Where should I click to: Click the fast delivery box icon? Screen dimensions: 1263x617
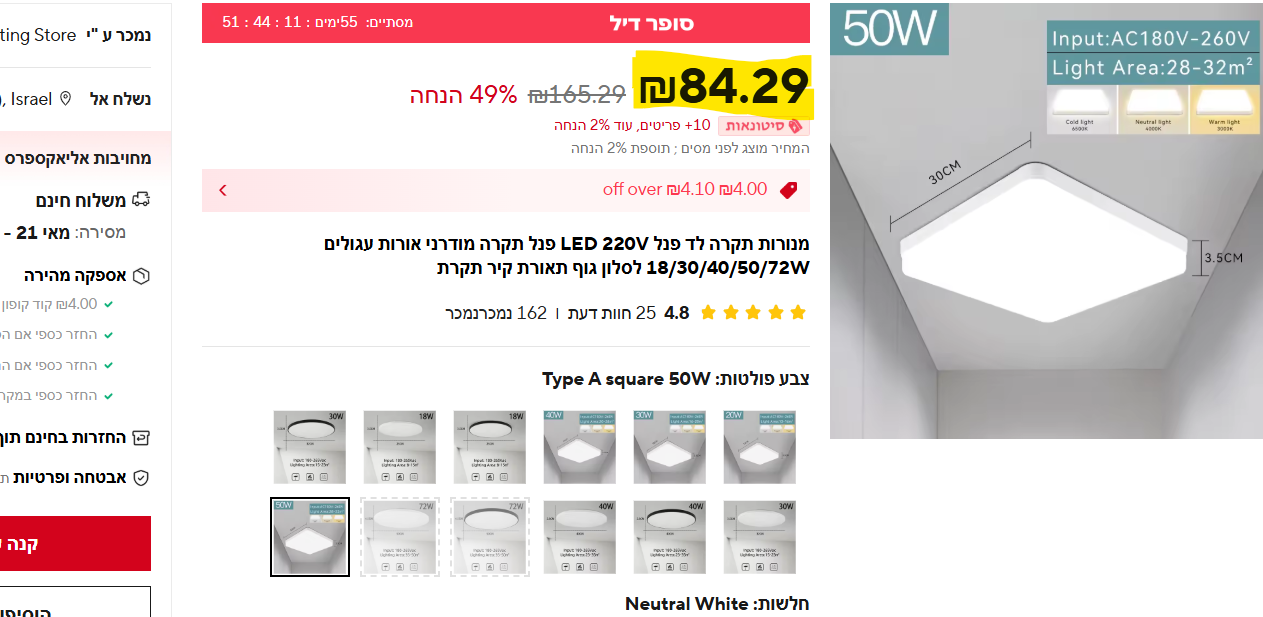tap(141, 276)
